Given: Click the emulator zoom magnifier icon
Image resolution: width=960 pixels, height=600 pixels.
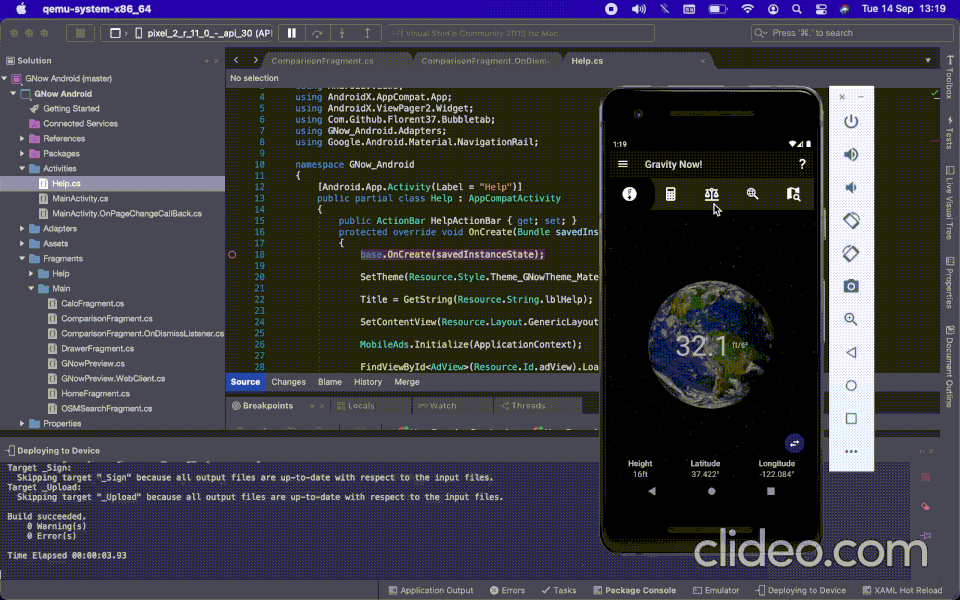Looking at the screenshot, I should tap(851, 319).
